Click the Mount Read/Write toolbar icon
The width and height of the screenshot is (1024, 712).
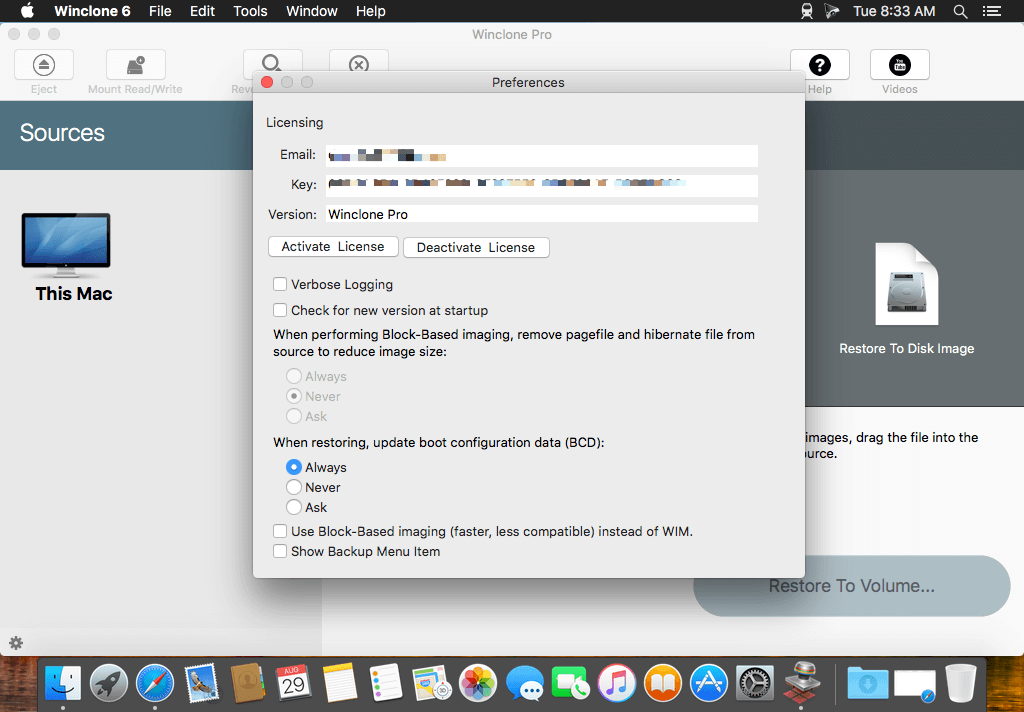coord(136,65)
